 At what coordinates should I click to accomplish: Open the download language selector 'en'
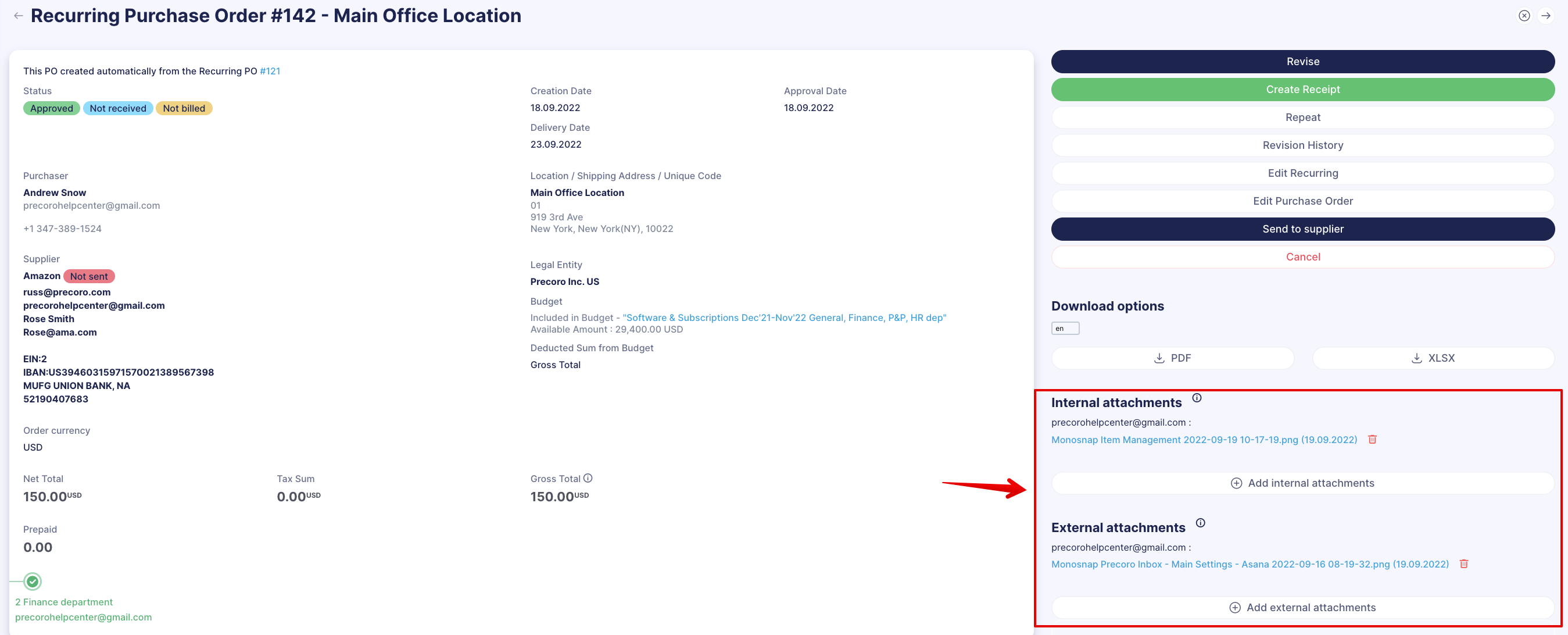[1065, 328]
